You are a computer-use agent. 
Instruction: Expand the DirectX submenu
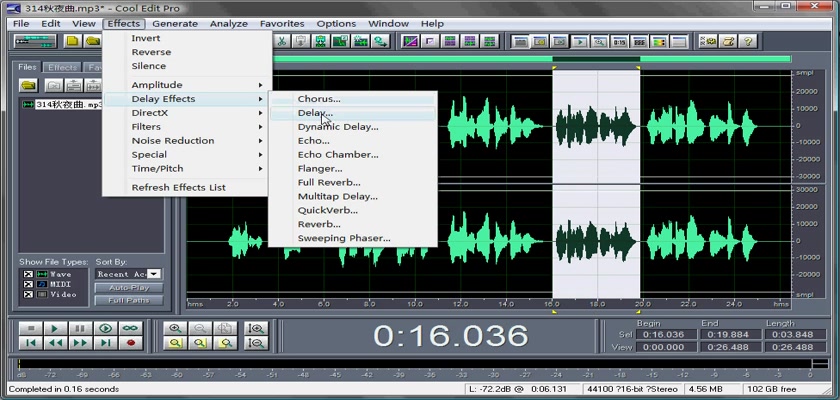pyautogui.click(x=185, y=112)
